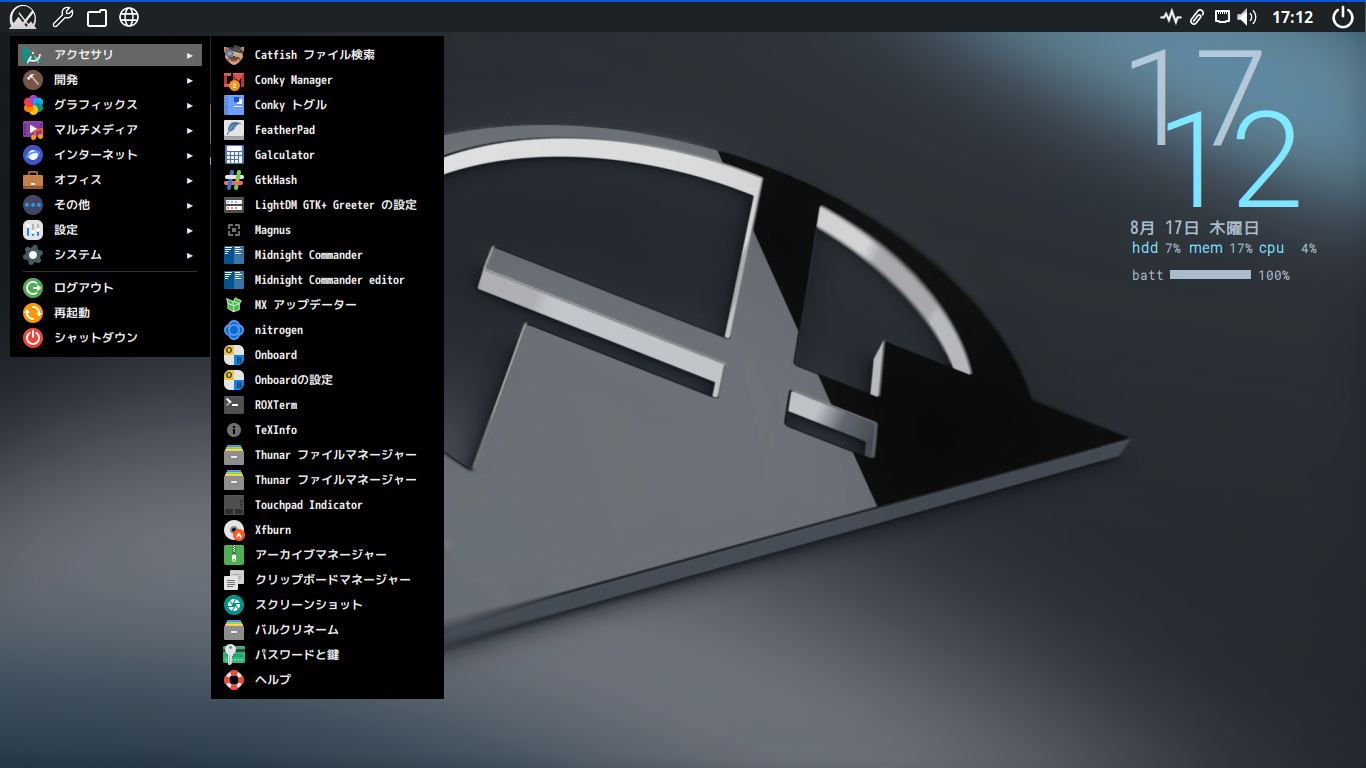Choose 再起動 to restart
The image size is (1366, 768).
[x=110, y=313]
